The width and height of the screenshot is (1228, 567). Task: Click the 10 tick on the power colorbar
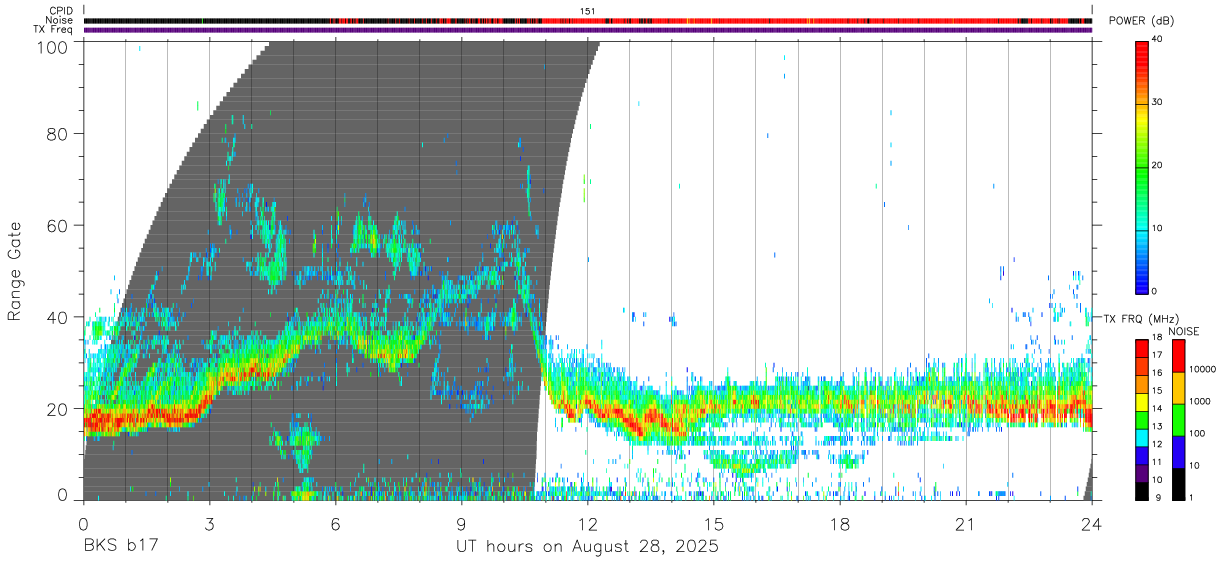tap(1158, 229)
